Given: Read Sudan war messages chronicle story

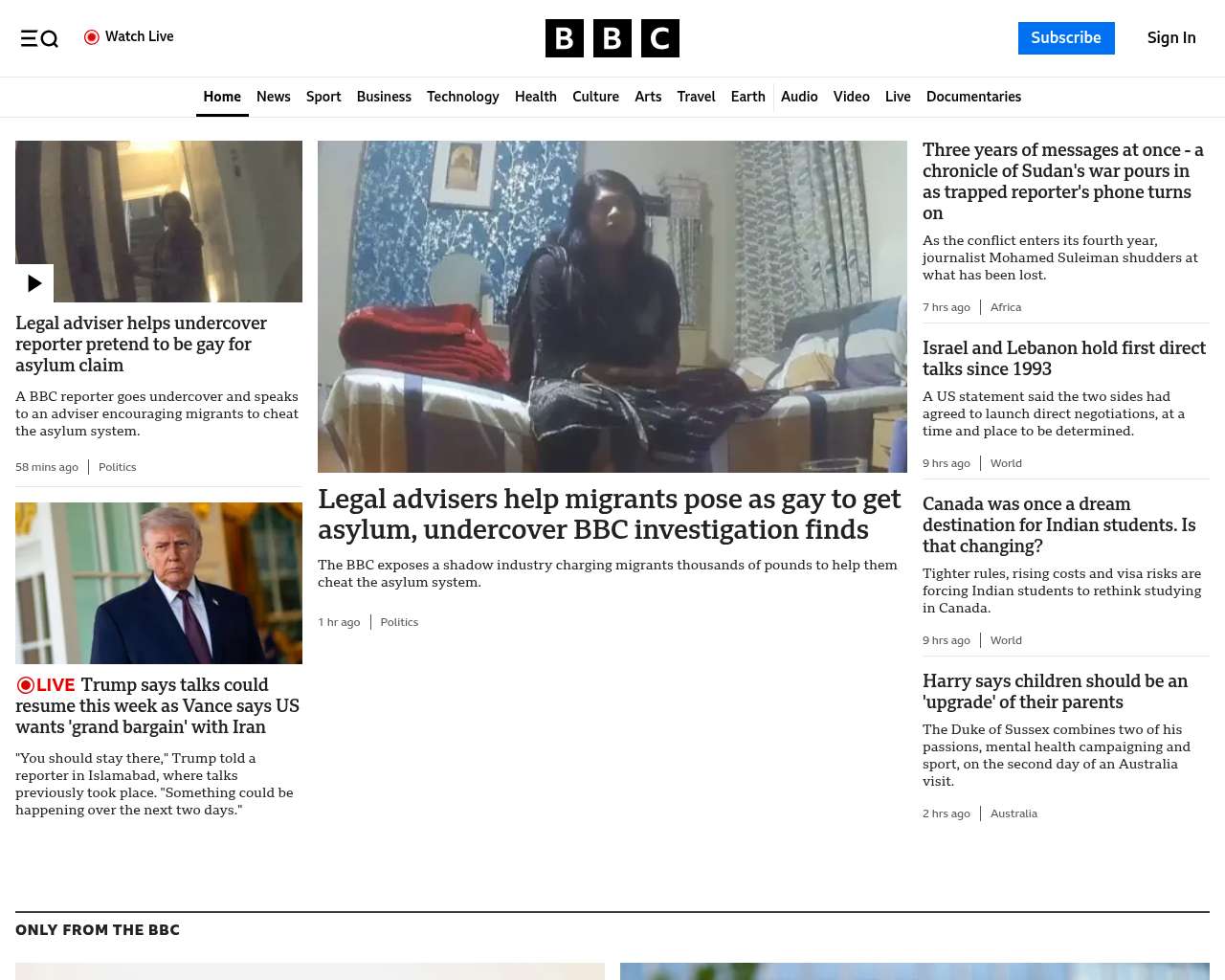Looking at the screenshot, I should coord(1063,182).
